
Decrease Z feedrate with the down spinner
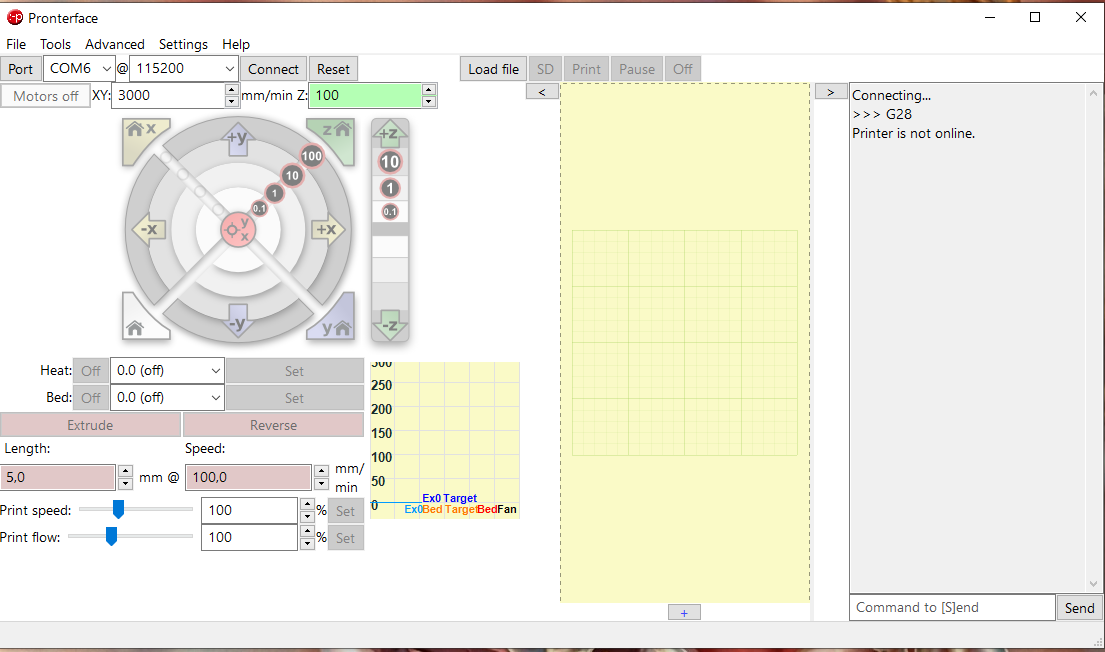(429, 102)
